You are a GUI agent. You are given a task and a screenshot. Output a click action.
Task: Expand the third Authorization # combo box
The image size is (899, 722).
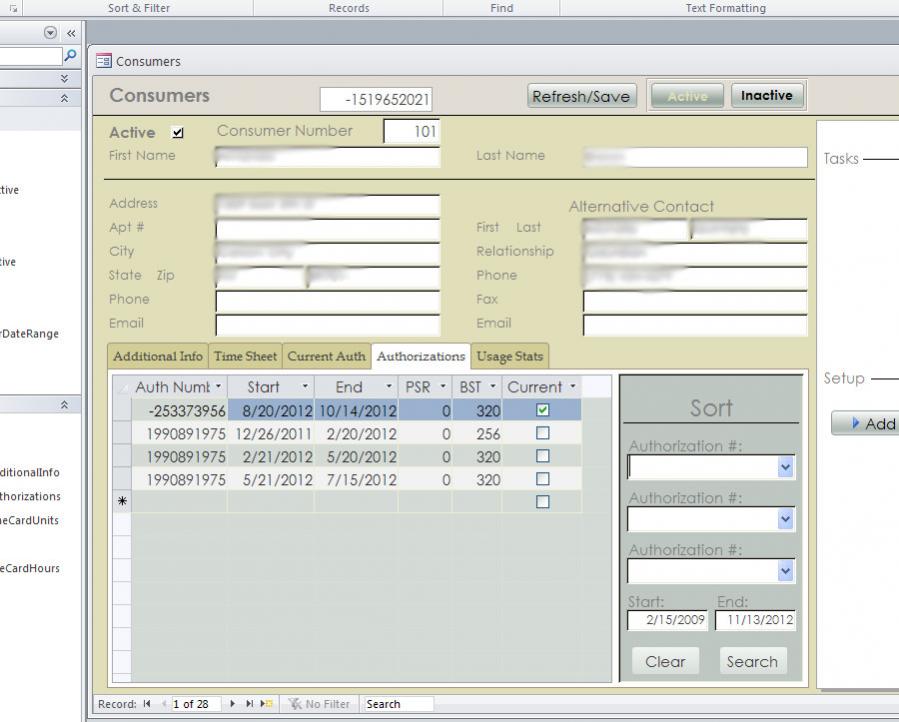[x=785, y=571]
